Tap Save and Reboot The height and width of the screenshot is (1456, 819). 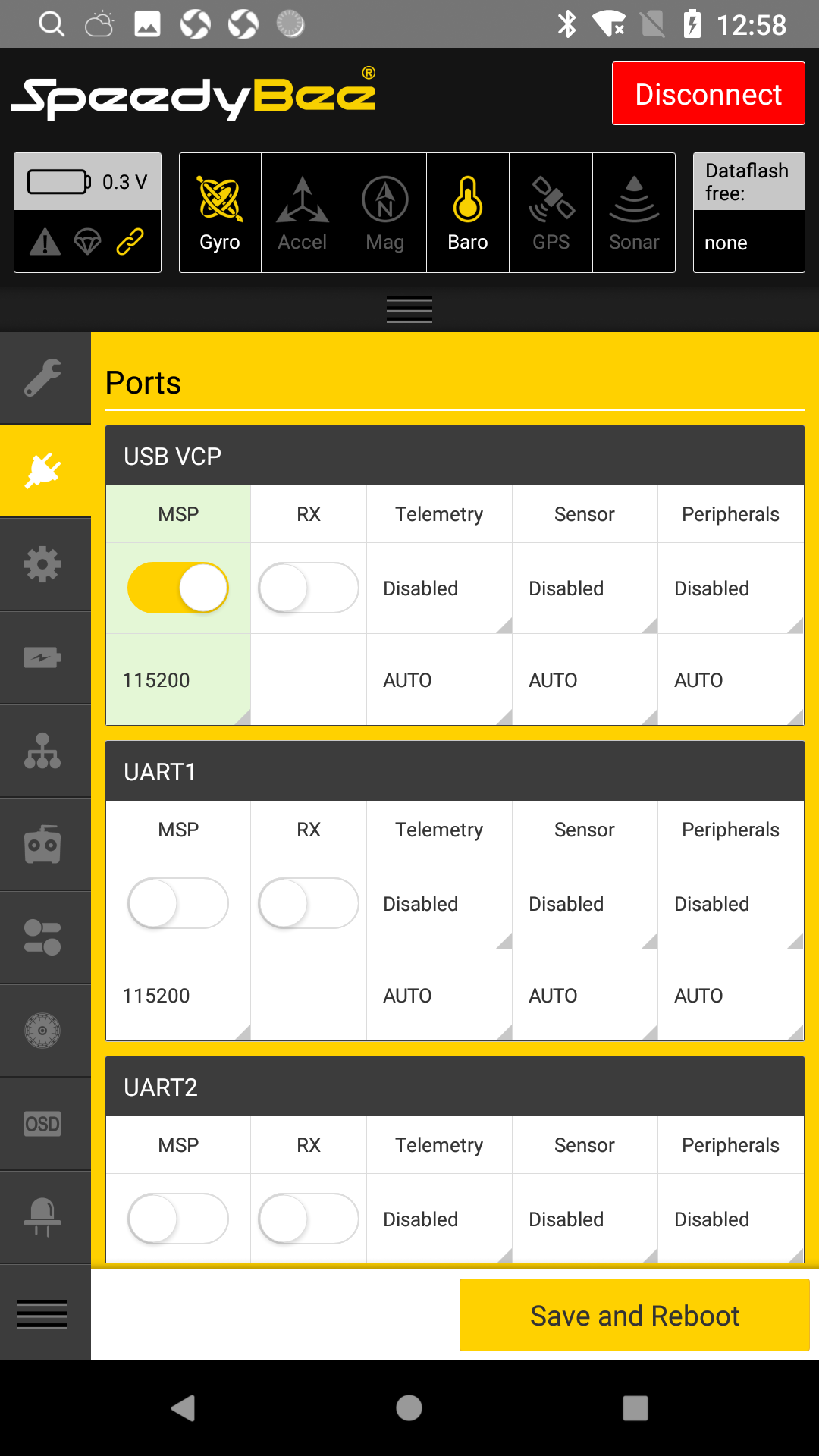[x=634, y=1315]
